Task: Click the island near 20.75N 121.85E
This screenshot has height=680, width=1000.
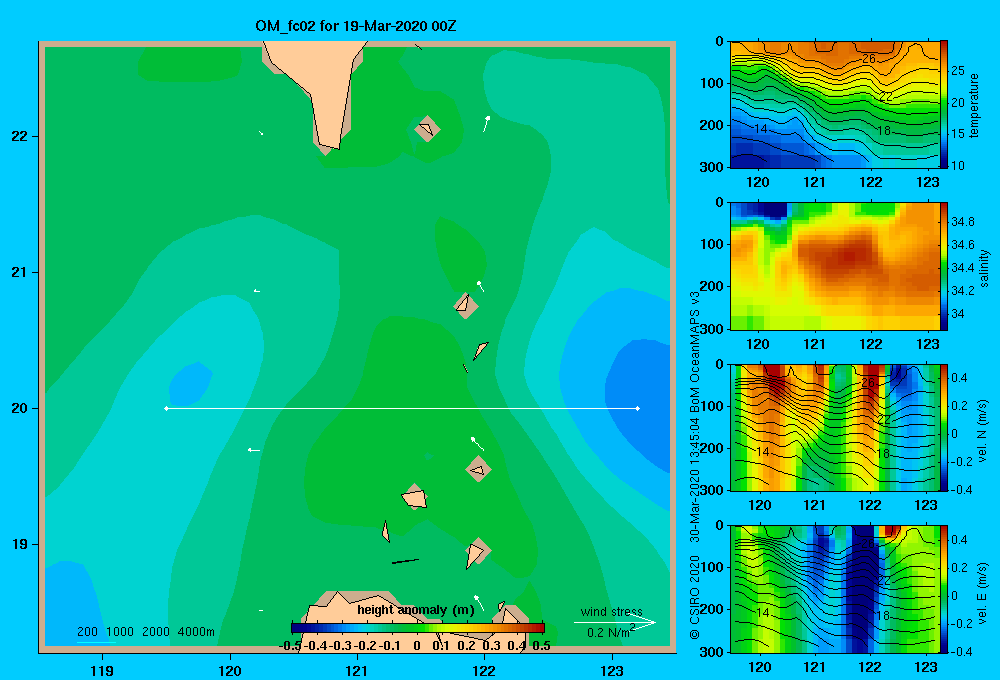Action: tap(466, 305)
